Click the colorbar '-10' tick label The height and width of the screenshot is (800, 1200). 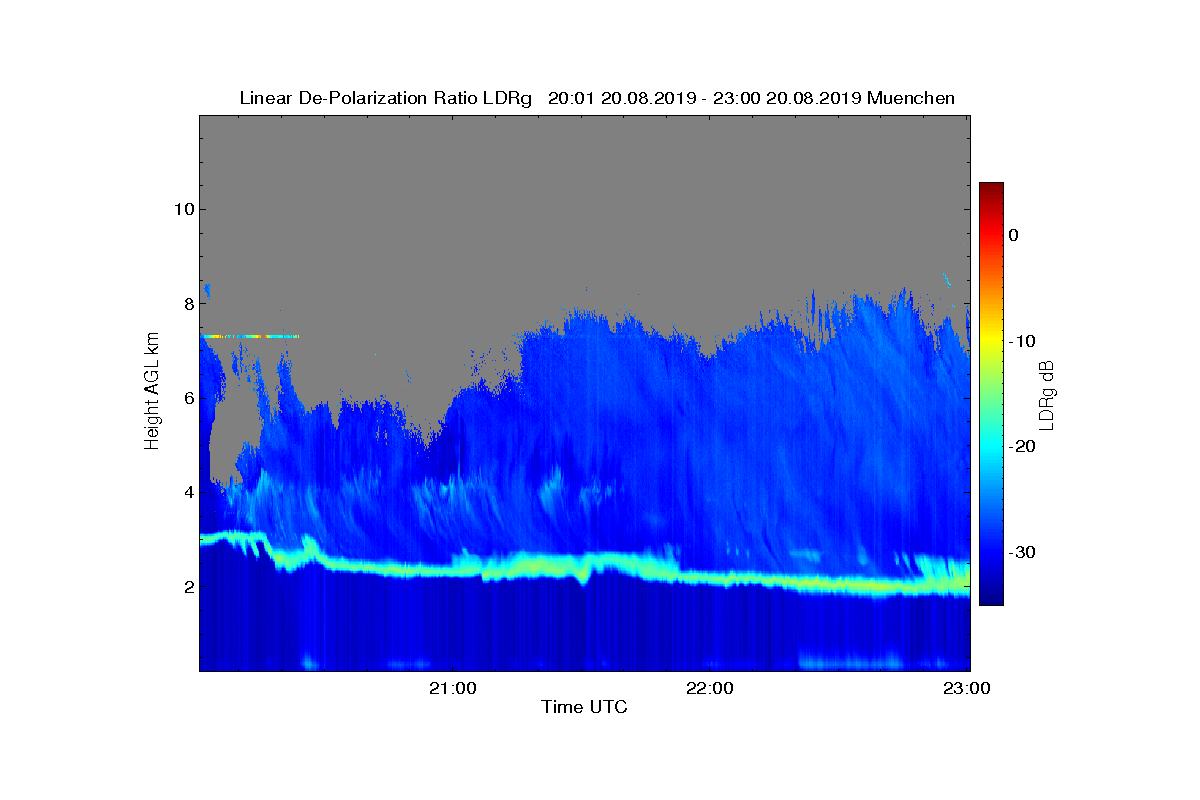pos(1020,341)
